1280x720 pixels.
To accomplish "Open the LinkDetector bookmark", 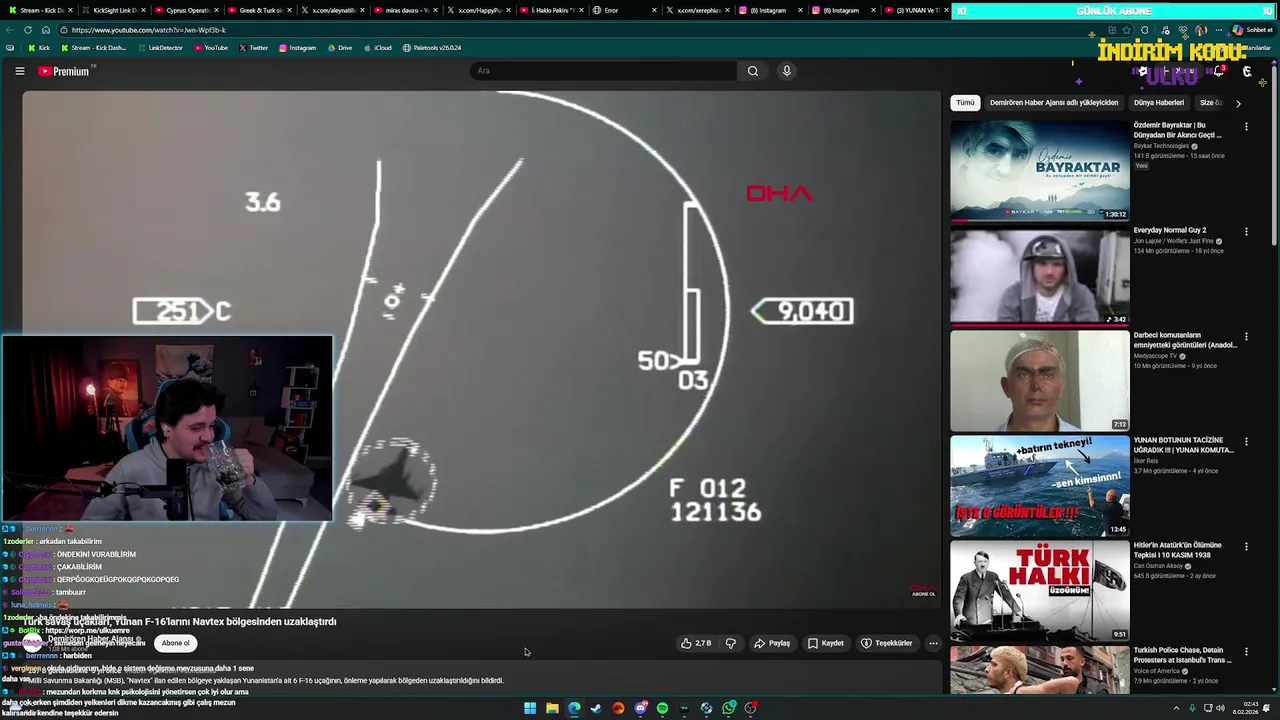I will pos(160,48).
